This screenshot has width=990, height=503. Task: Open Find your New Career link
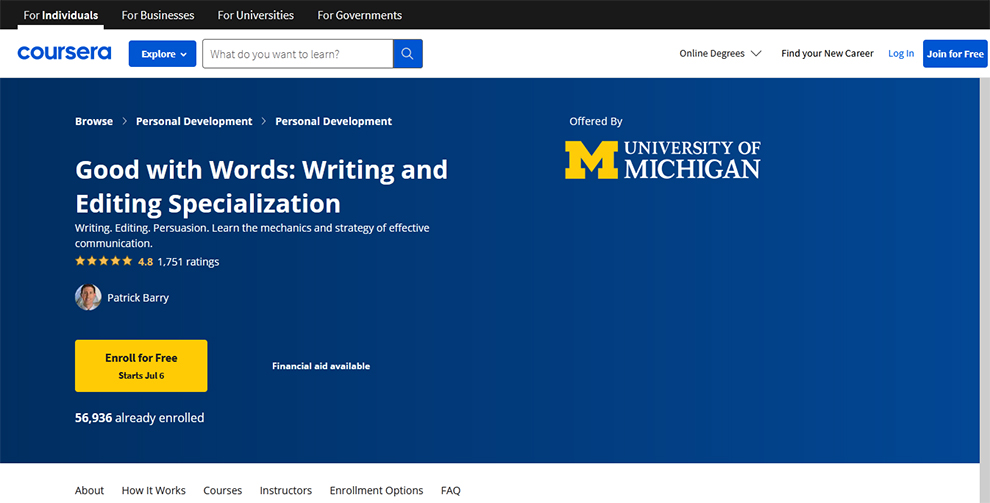click(x=827, y=54)
